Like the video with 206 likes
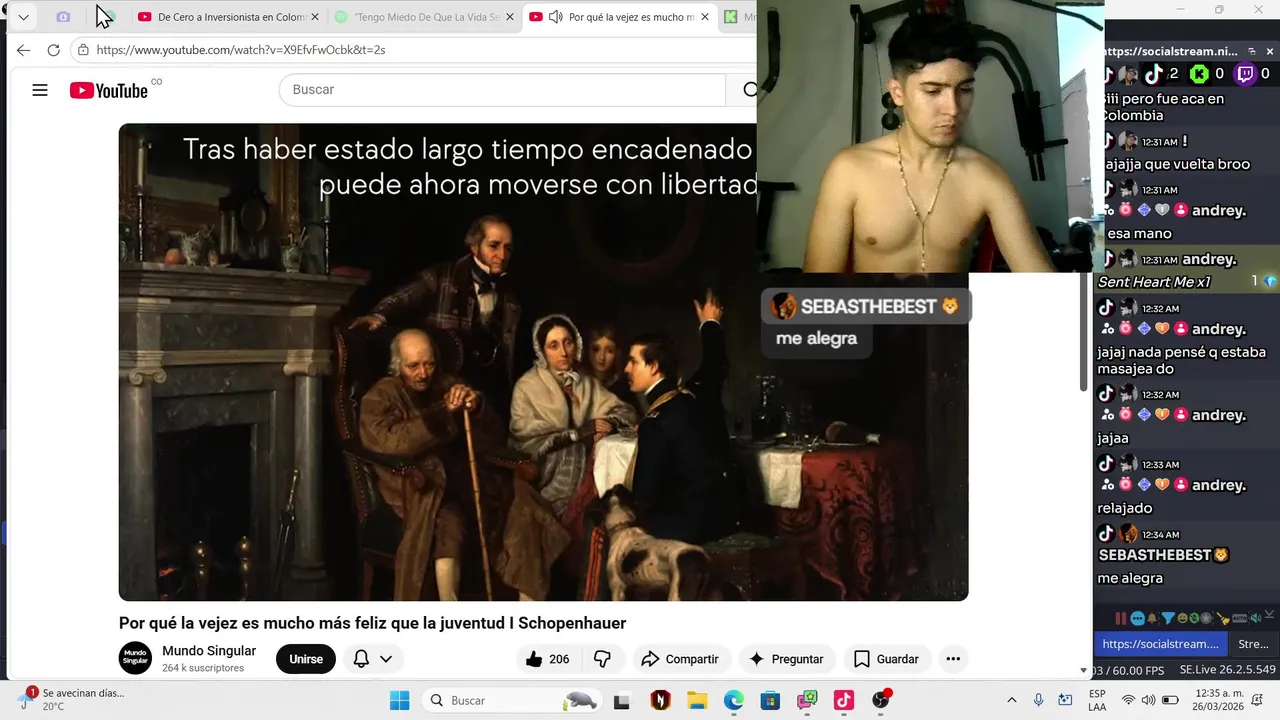Image resolution: width=1280 pixels, height=720 pixels. [x=548, y=659]
